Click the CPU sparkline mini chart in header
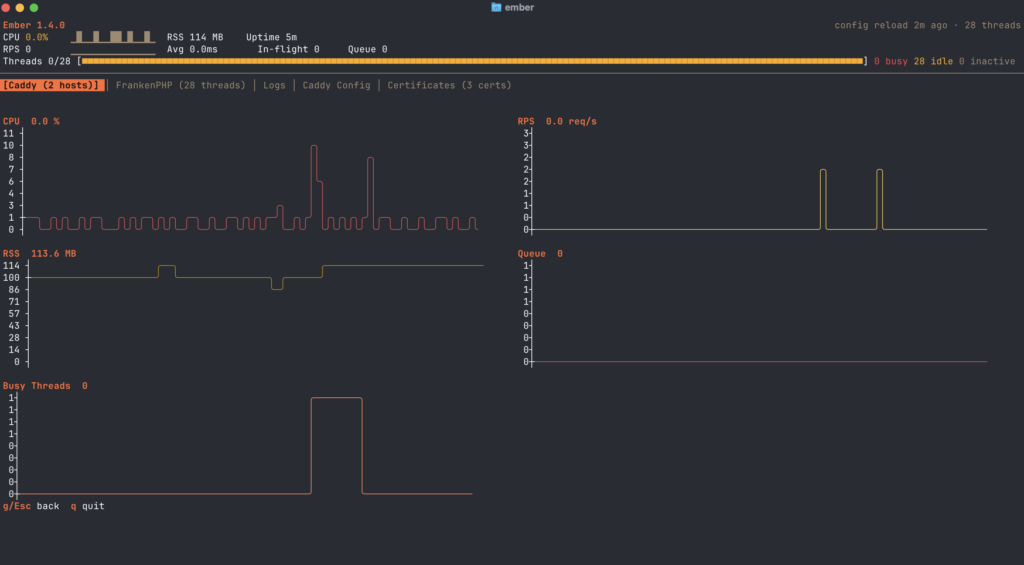This screenshot has height=565, width=1024. click(113, 37)
